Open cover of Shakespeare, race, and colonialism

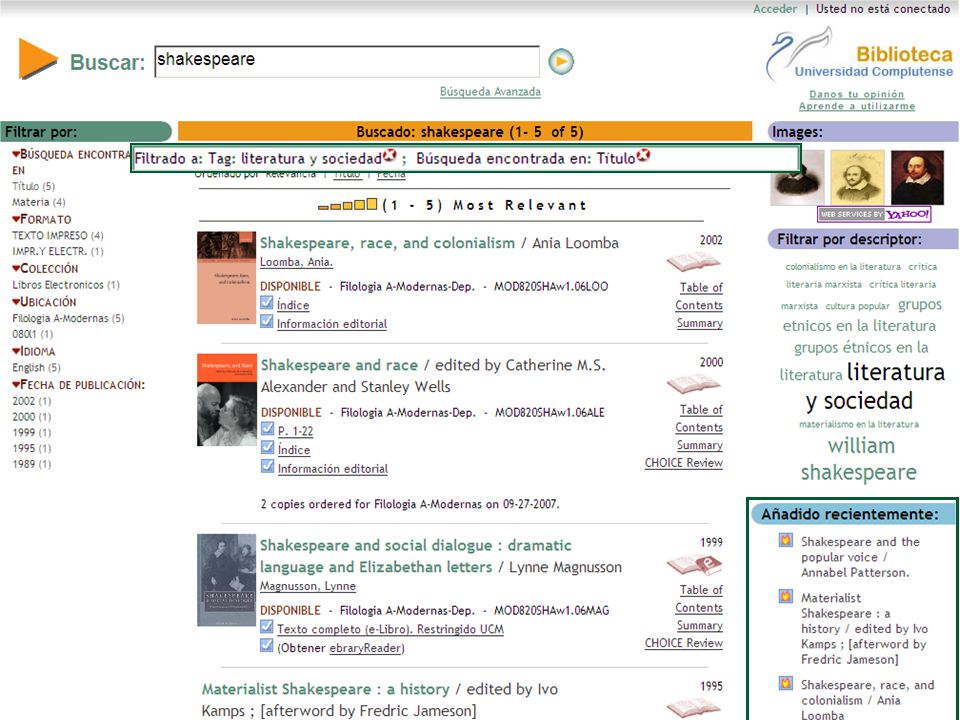click(226, 277)
